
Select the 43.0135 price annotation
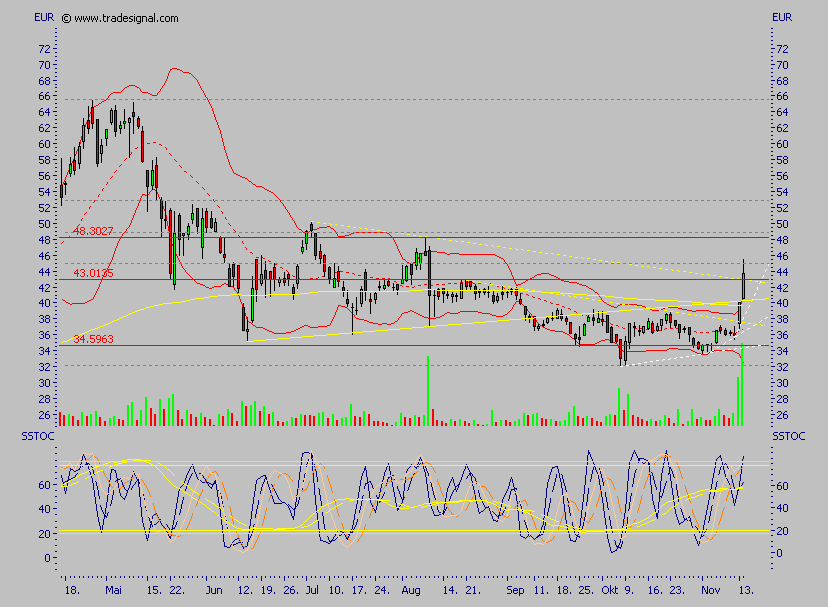pyautogui.click(x=94, y=272)
